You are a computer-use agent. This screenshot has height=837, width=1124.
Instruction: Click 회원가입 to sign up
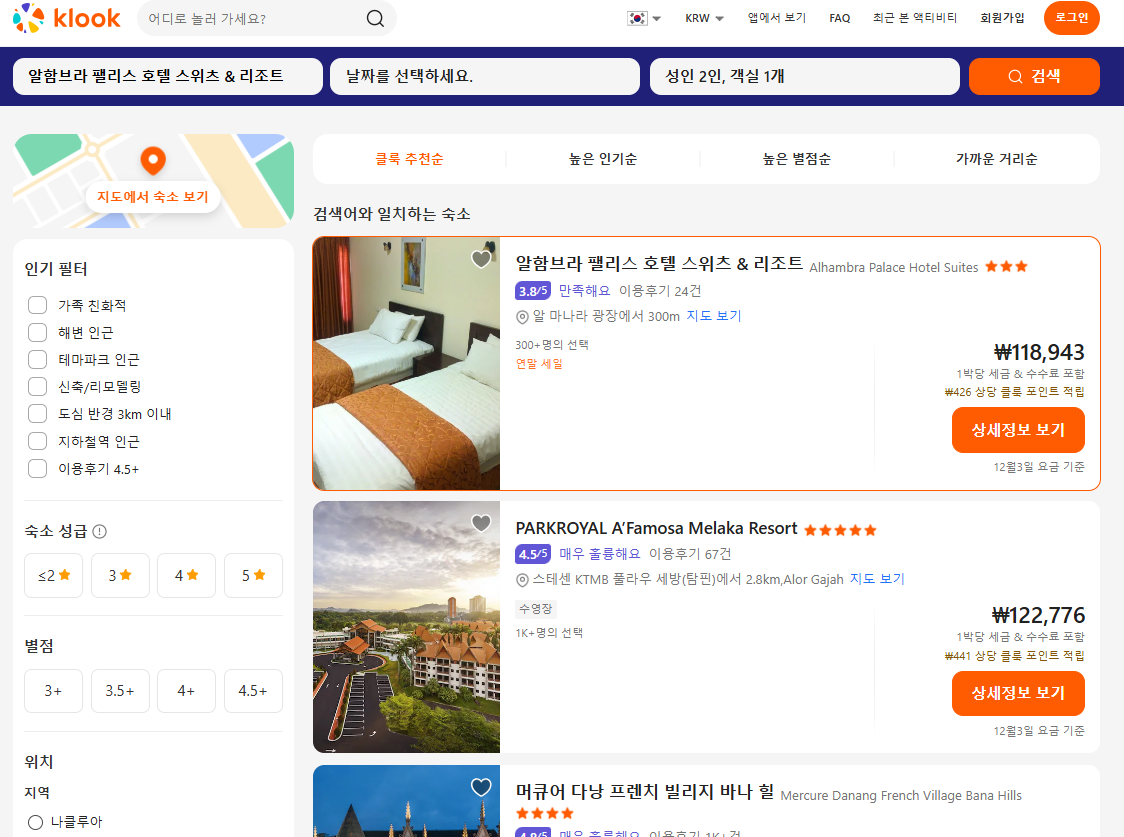pyautogui.click(x=1002, y=18)
